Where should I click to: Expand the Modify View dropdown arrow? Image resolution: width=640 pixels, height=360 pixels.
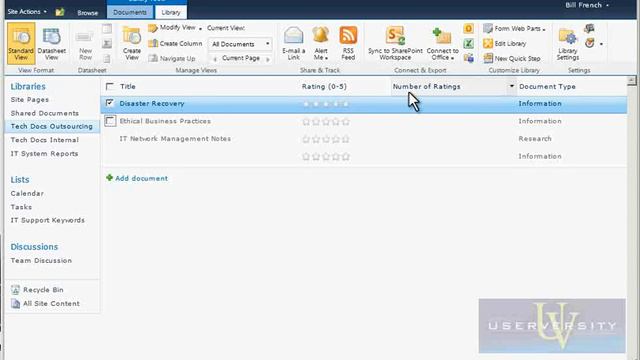[x=200, y=29]
